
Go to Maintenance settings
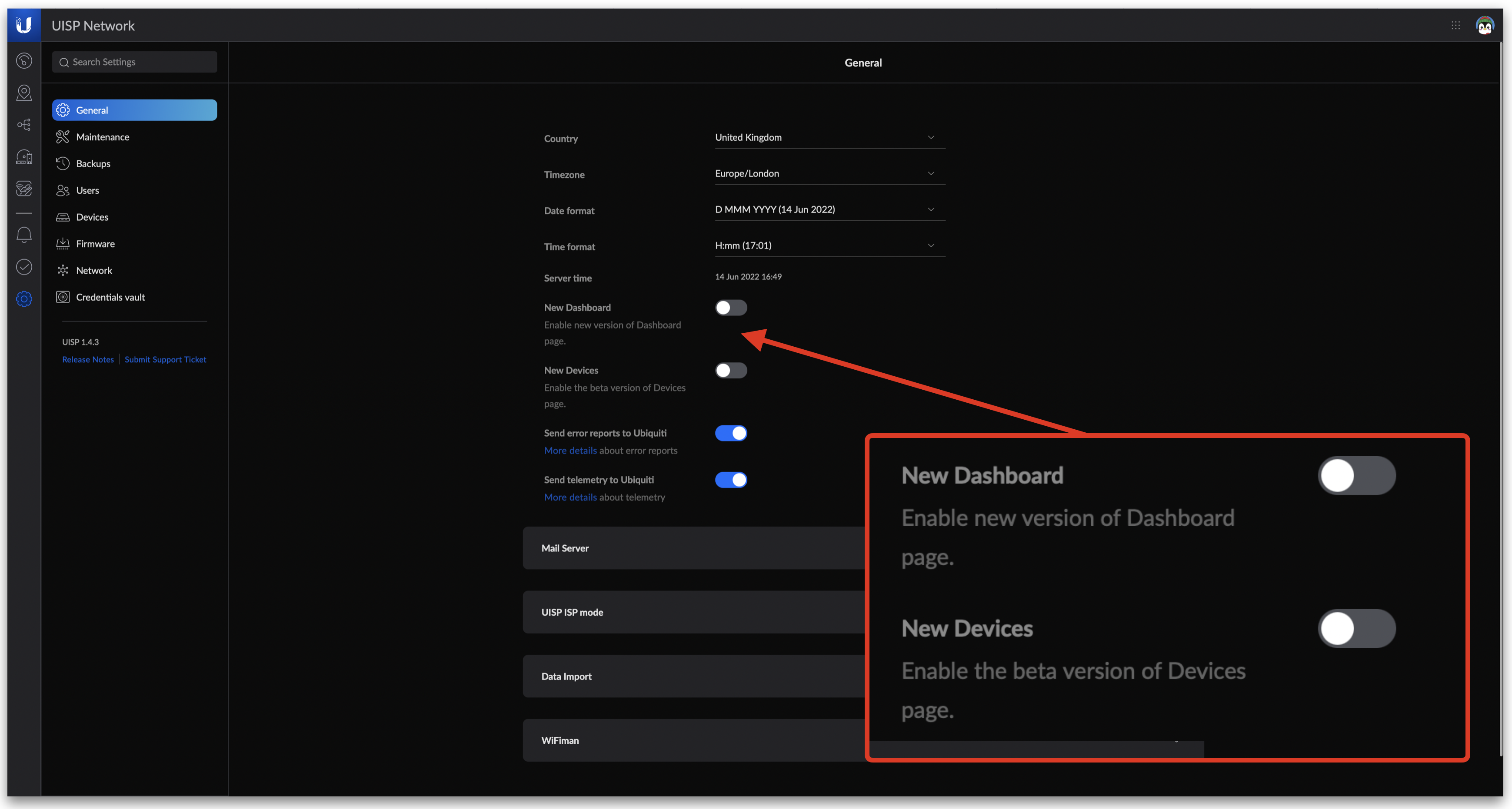pyautogui.click(x=103, y=137)
